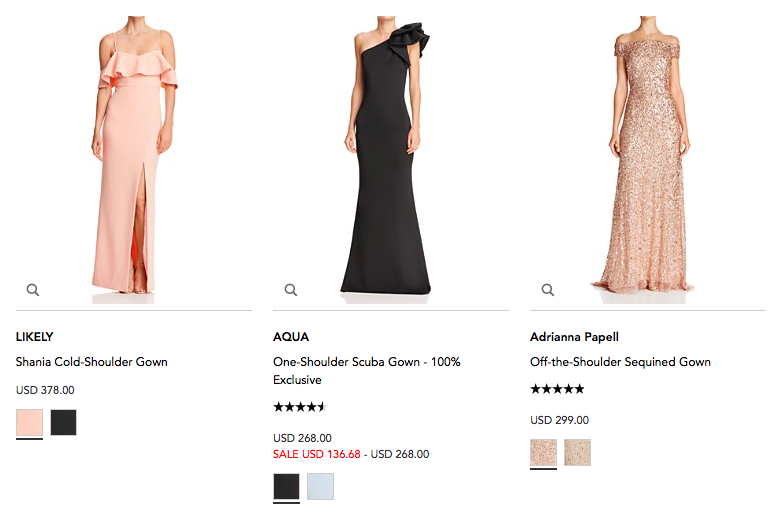Pick rose gold sequin swatch
Screen dimensions: 776x515
tap(544, 453)
